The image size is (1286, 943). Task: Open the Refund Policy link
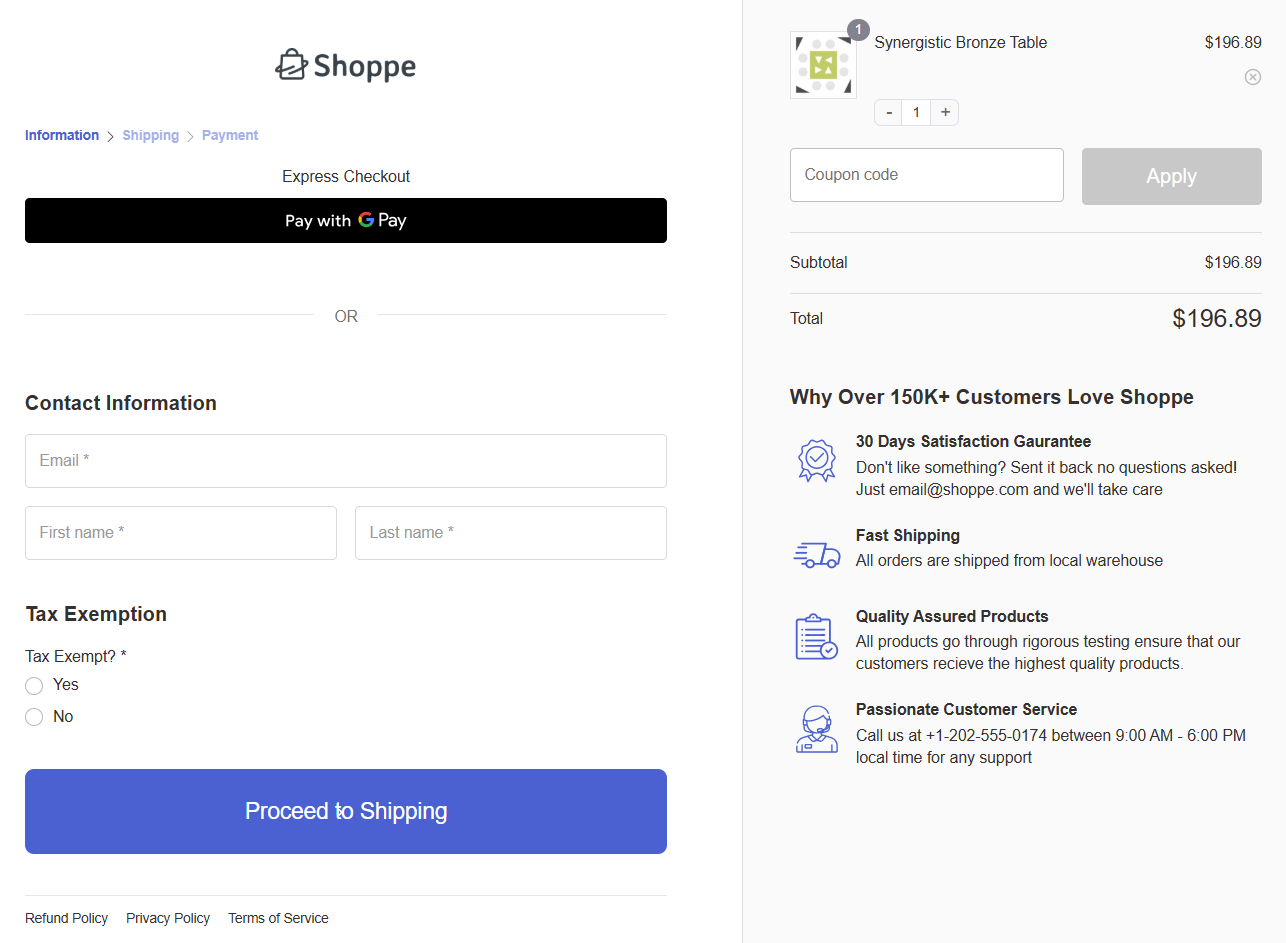coord(66,918)
